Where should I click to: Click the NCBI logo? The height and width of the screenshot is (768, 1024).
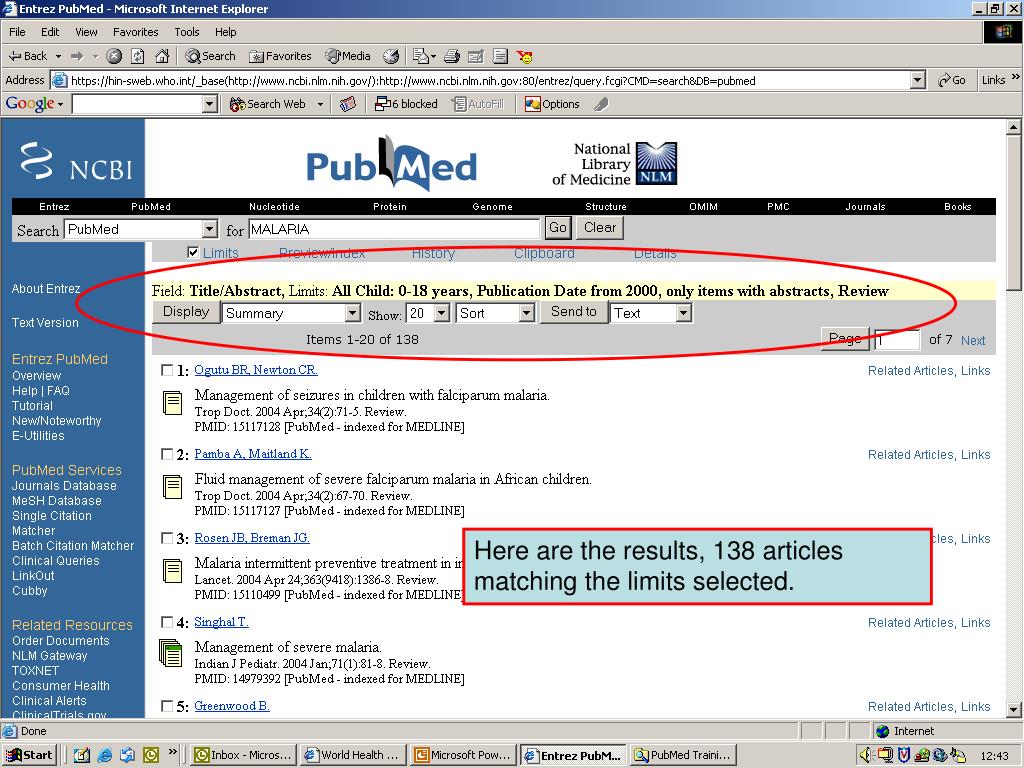pos(76,161)
